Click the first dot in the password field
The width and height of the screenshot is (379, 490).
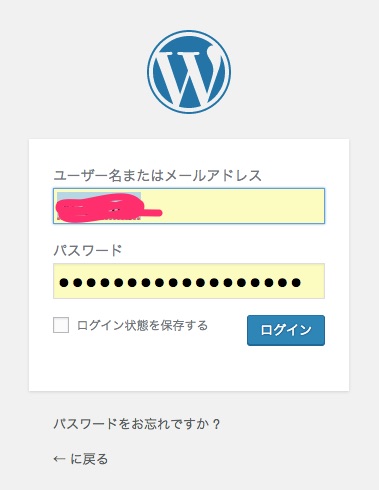64,283
